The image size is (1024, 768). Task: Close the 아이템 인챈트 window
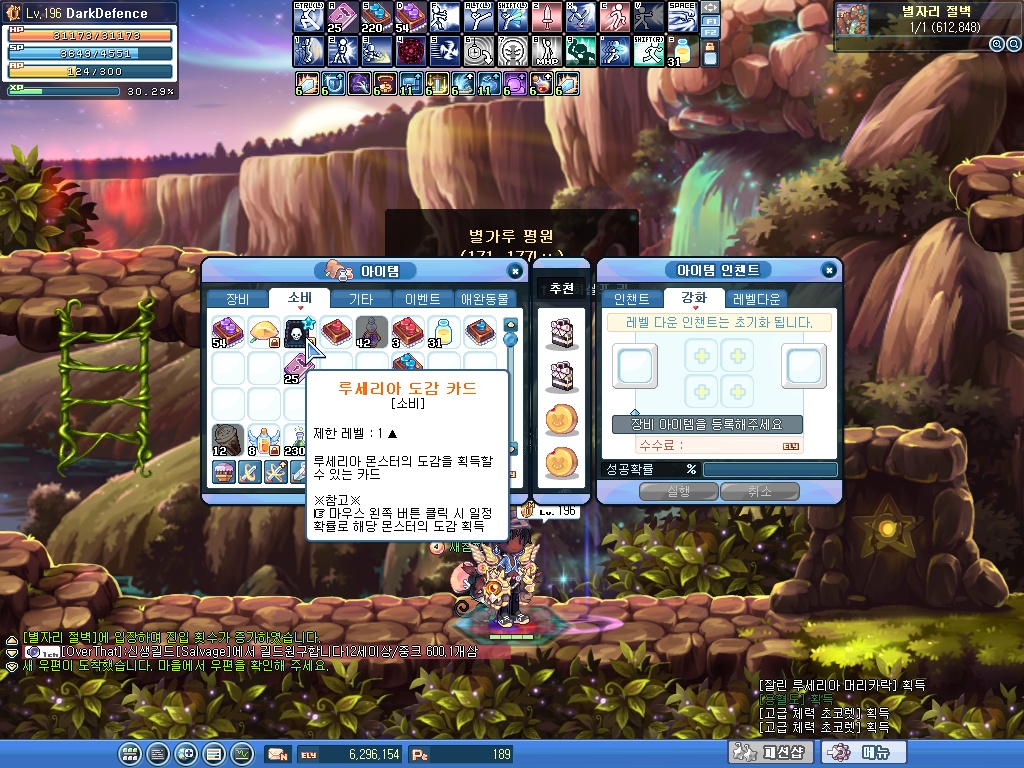coord(829,270)
